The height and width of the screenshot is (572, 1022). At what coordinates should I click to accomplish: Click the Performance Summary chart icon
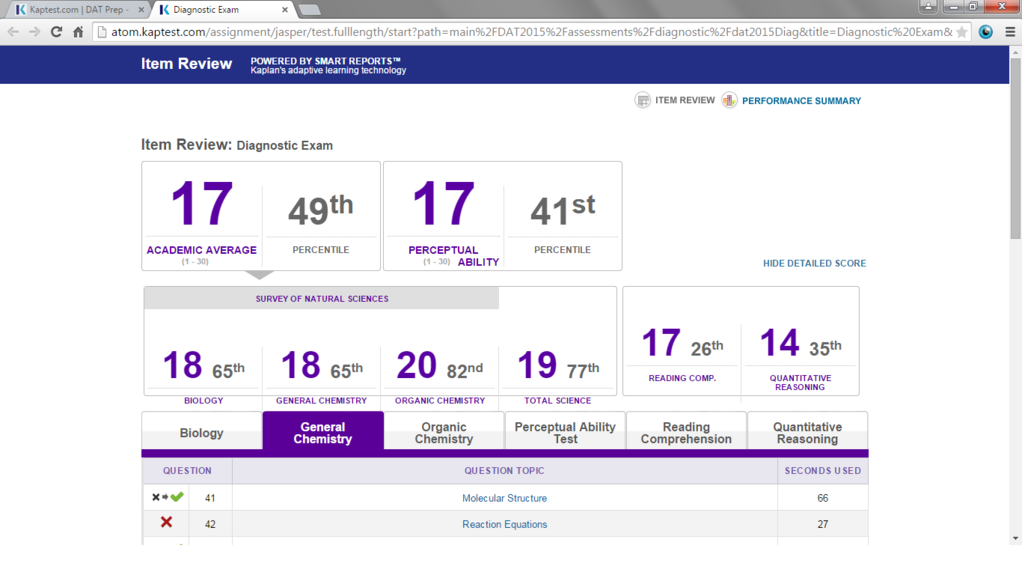(x=729, y=100)
